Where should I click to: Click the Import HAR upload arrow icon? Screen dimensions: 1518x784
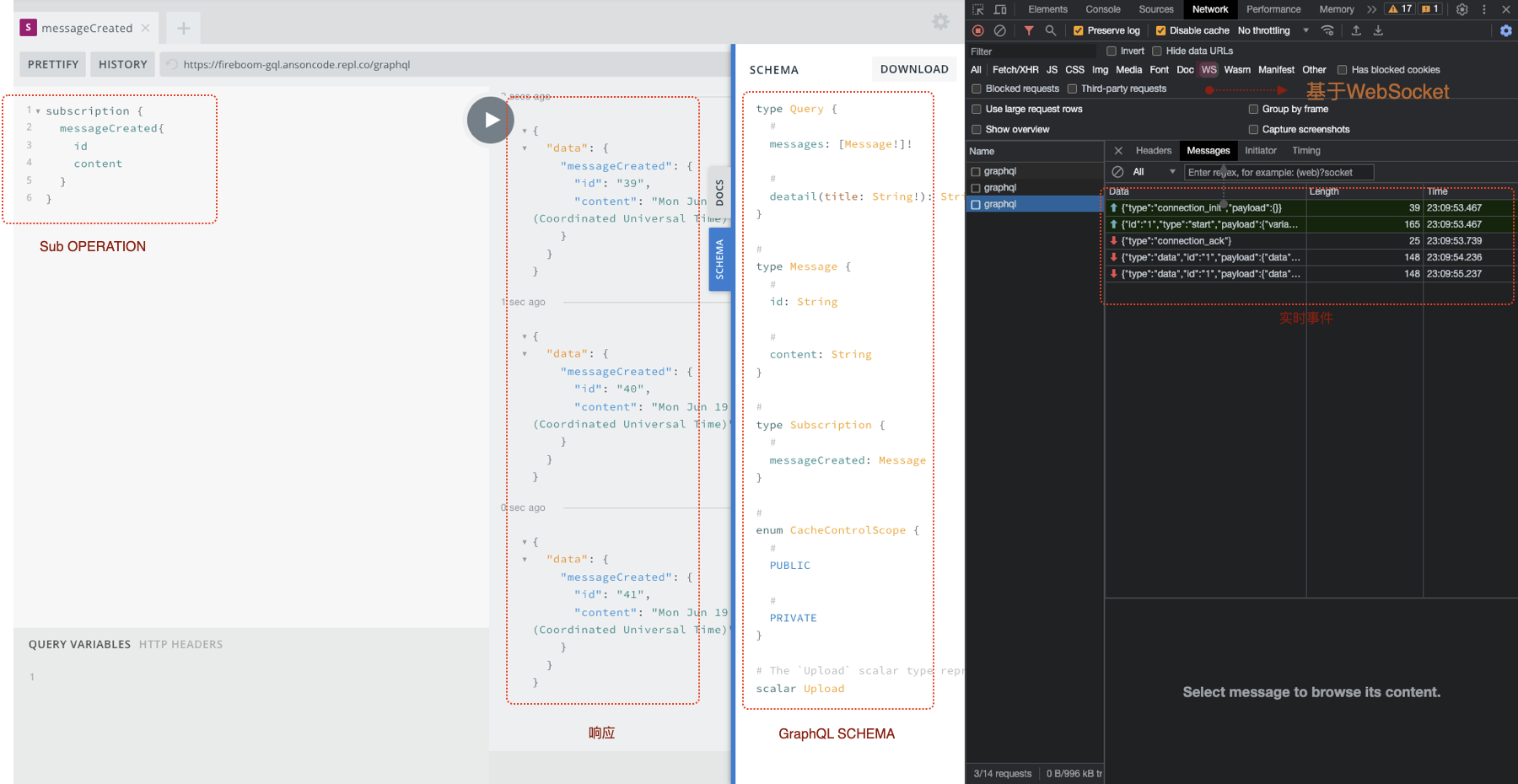coord(1356,30)
